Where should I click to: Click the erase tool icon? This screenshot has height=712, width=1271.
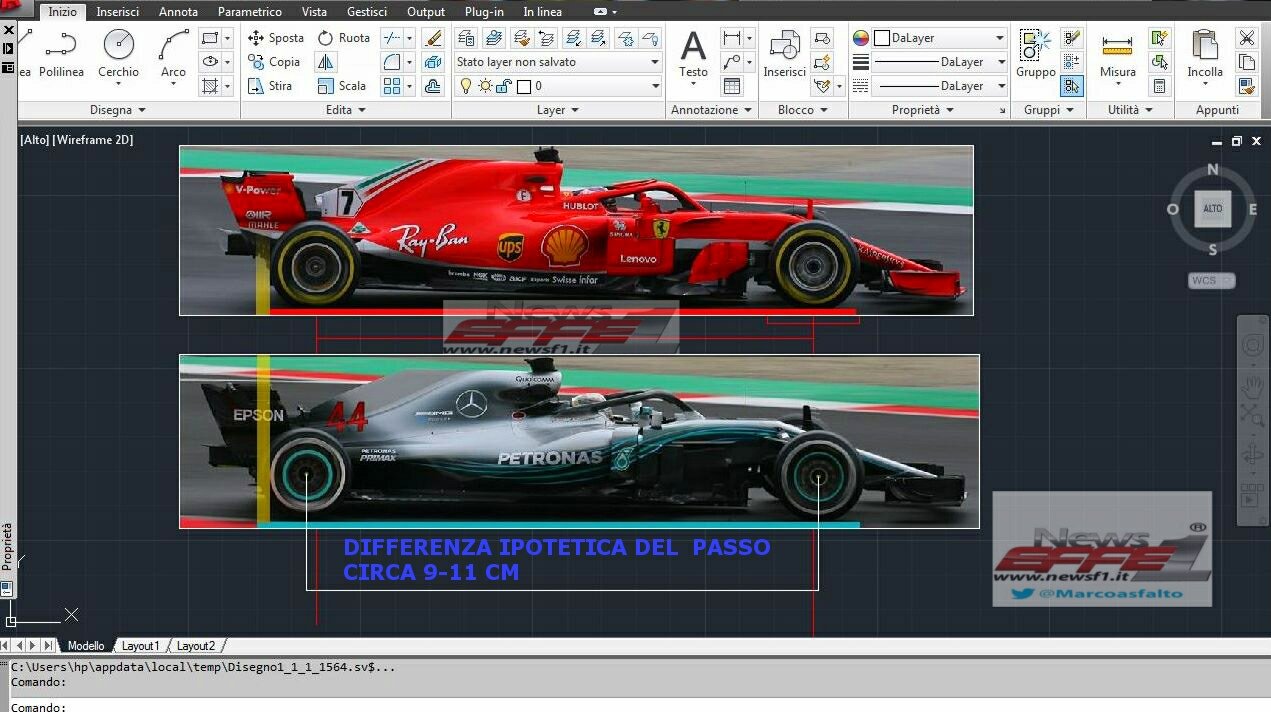(x=433, y=38)
